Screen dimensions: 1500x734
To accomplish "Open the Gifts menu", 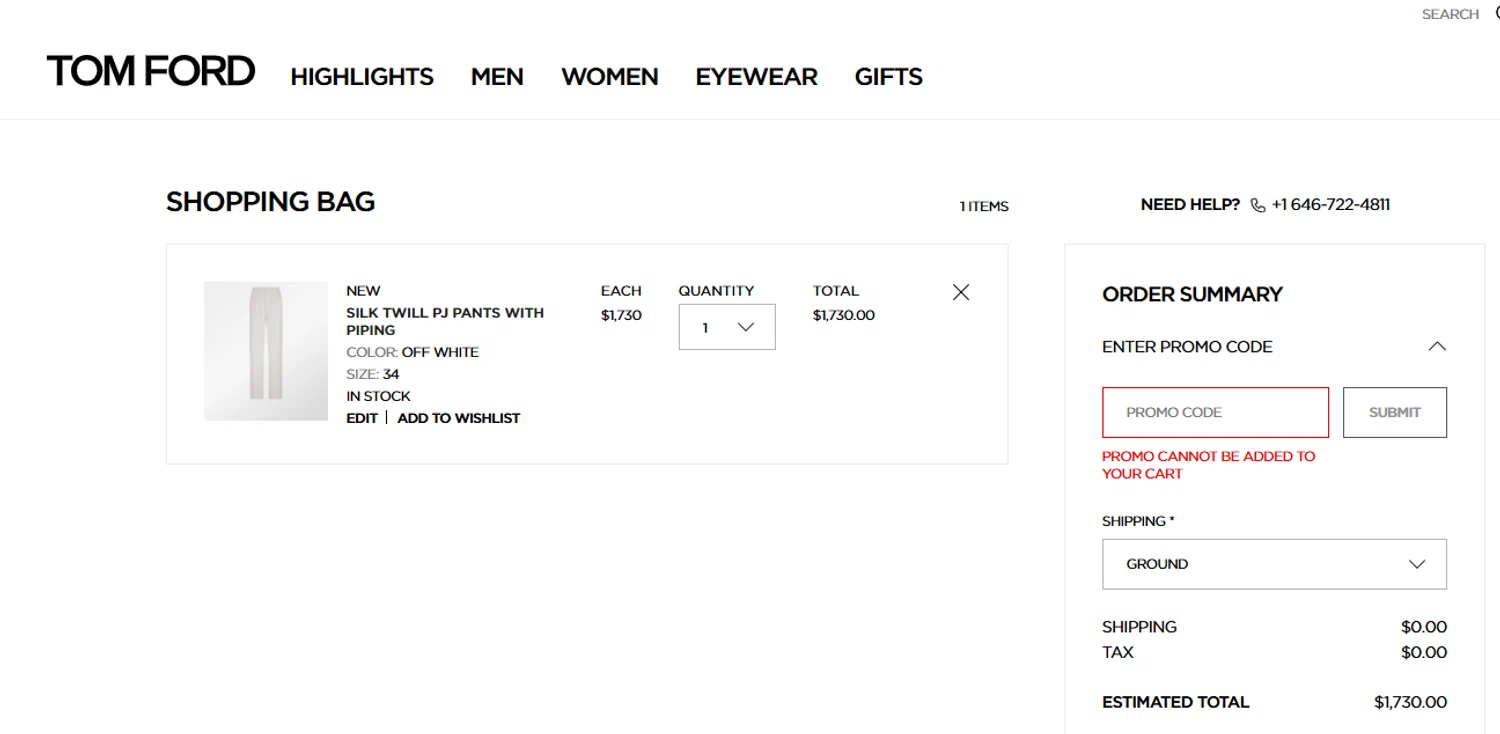I will point(889,77).
